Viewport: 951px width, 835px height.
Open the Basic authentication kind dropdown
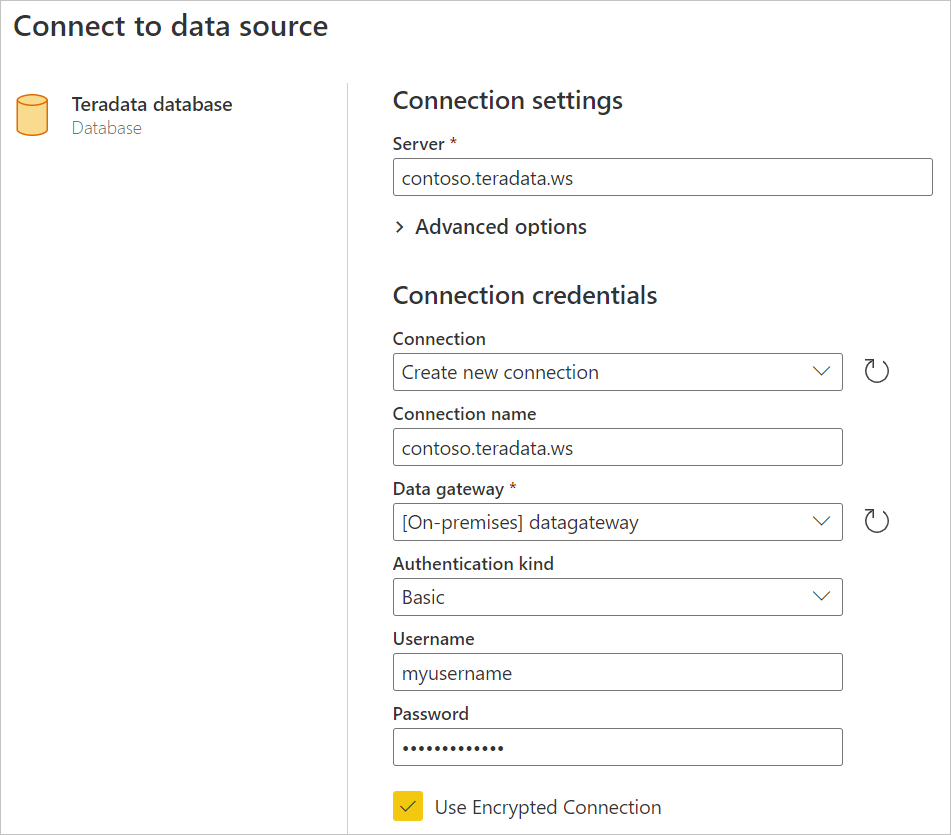(x=617, y=596)
